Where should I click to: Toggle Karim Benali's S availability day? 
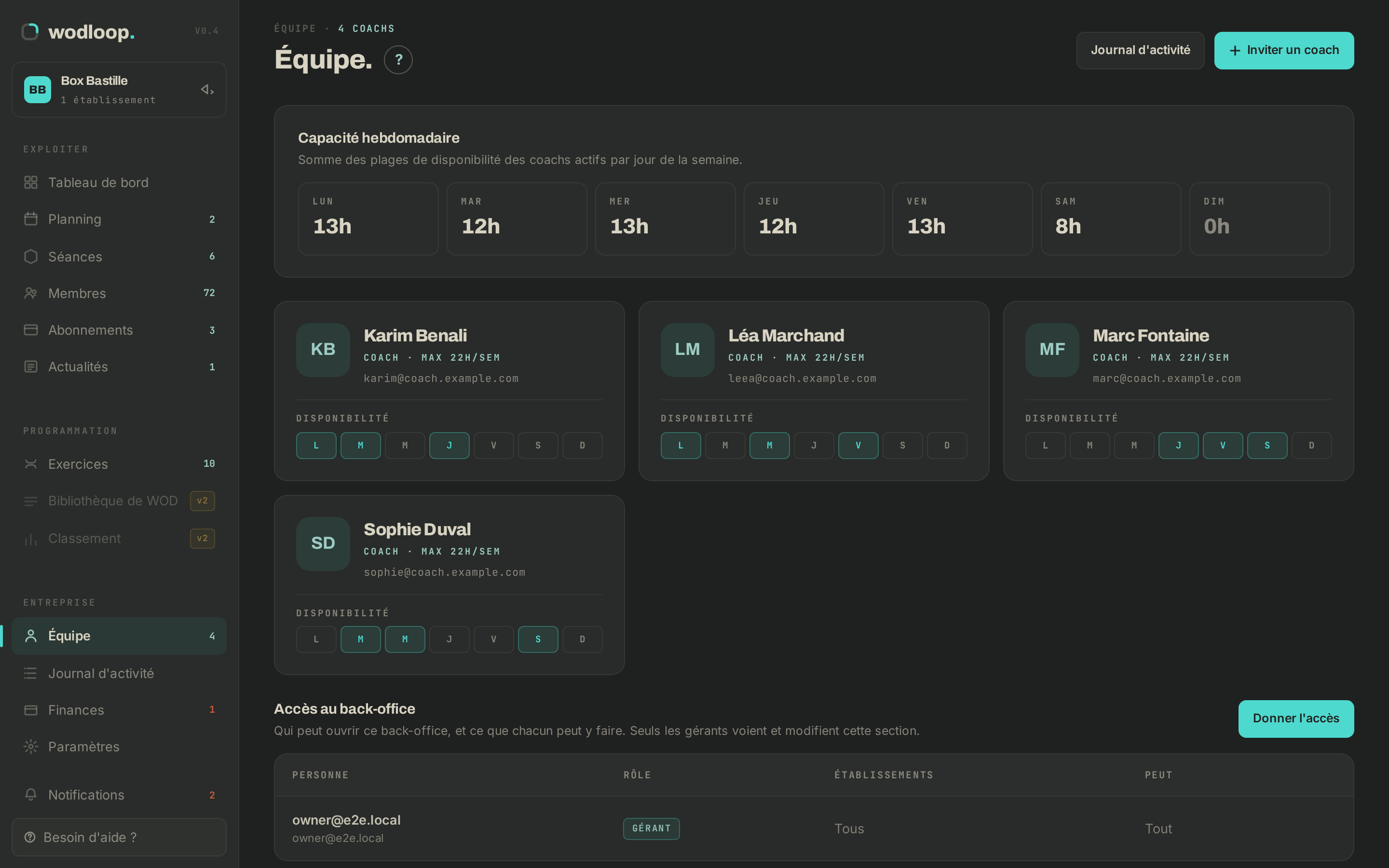point(538,446)
